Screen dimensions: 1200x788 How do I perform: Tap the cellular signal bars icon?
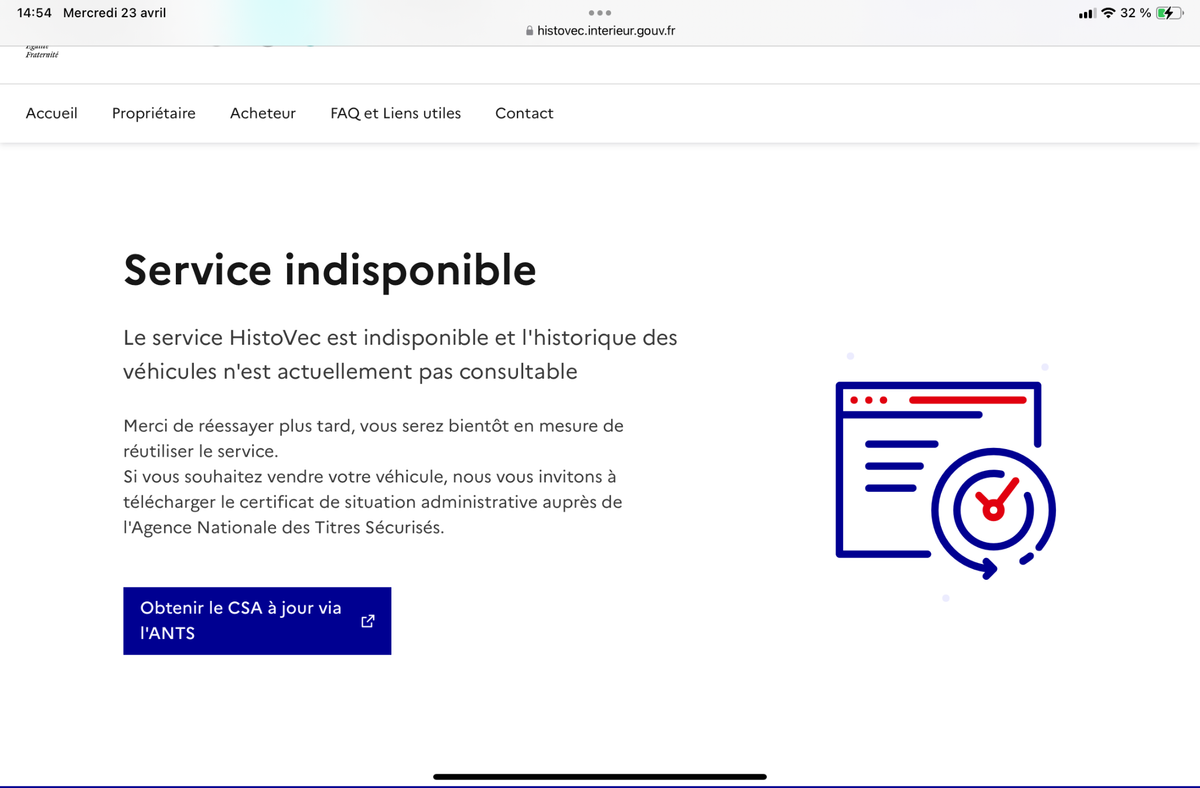1087,13
